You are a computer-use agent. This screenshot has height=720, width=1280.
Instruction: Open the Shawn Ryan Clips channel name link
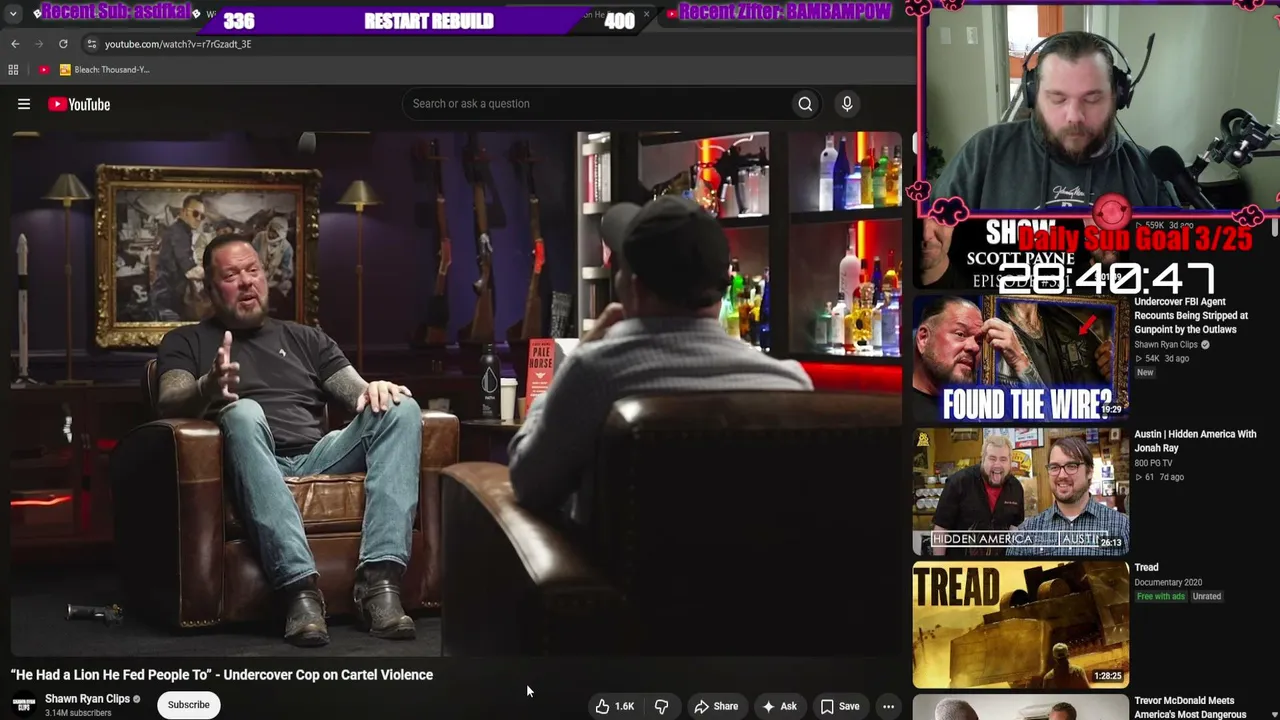point(87,699)
